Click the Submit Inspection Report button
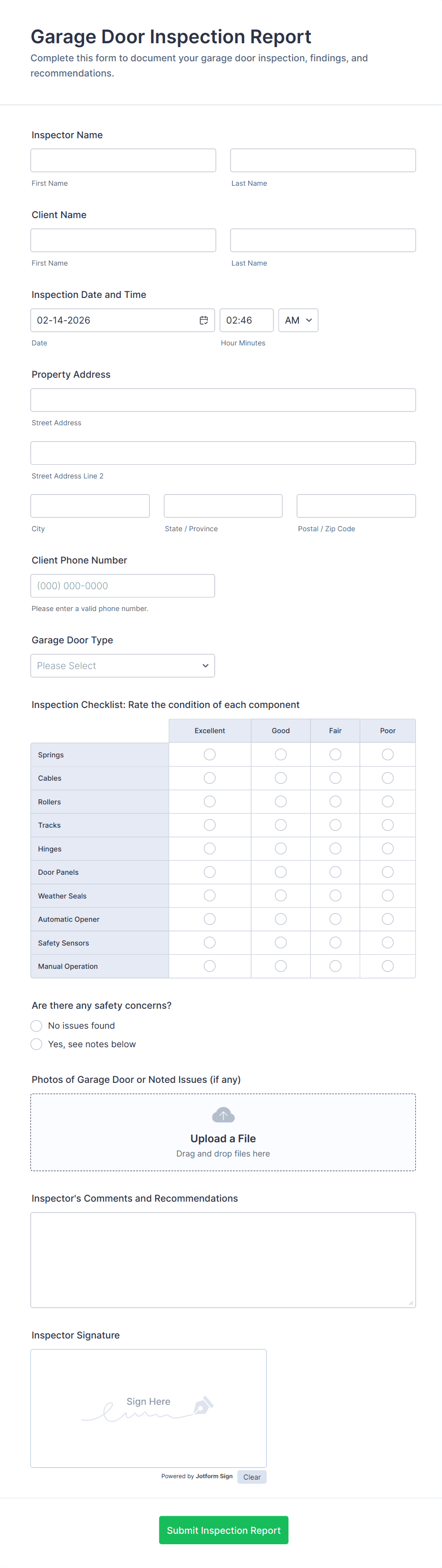This screenshot has width=442, height=1568. coord(223,1530)
